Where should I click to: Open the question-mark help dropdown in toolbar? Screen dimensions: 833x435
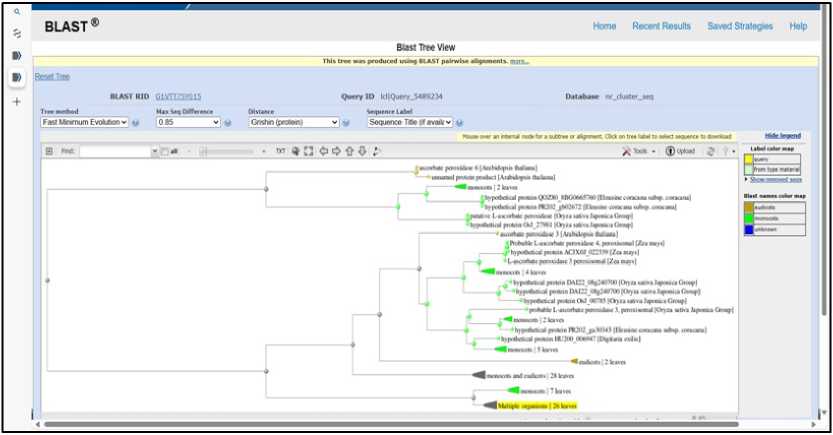click(728, 151)
